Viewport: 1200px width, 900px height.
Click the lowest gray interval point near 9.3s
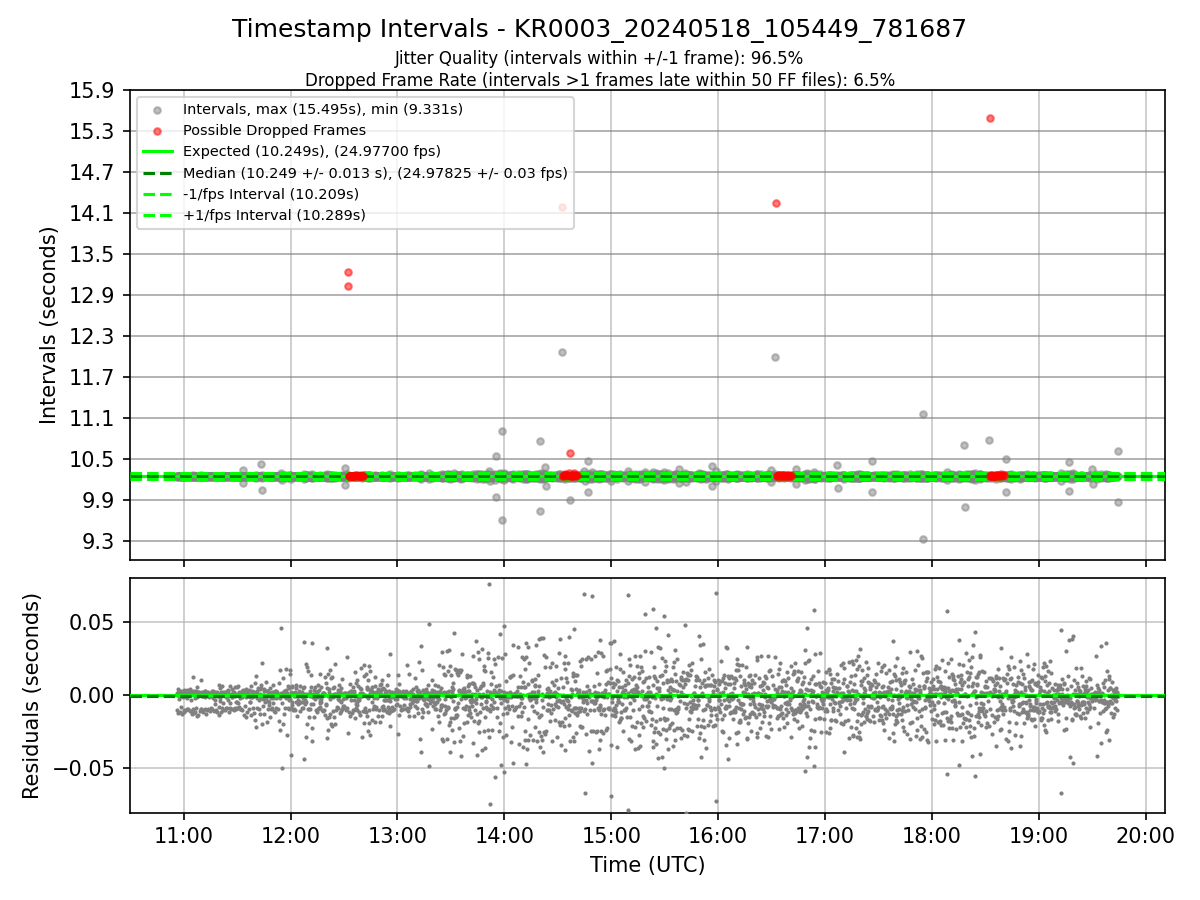[923, 539]
